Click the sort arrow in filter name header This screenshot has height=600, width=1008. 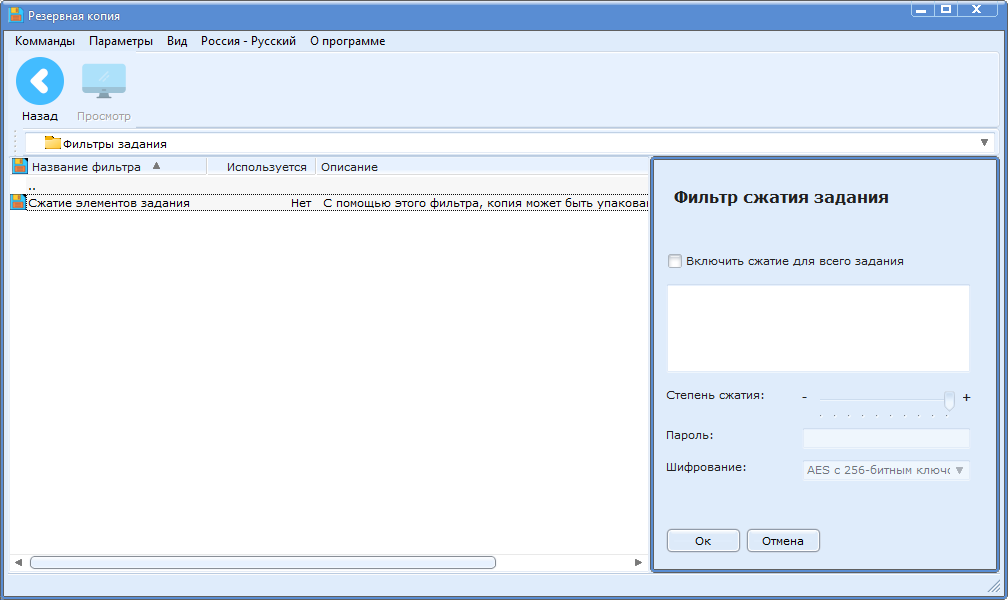[x=156, y=166]
